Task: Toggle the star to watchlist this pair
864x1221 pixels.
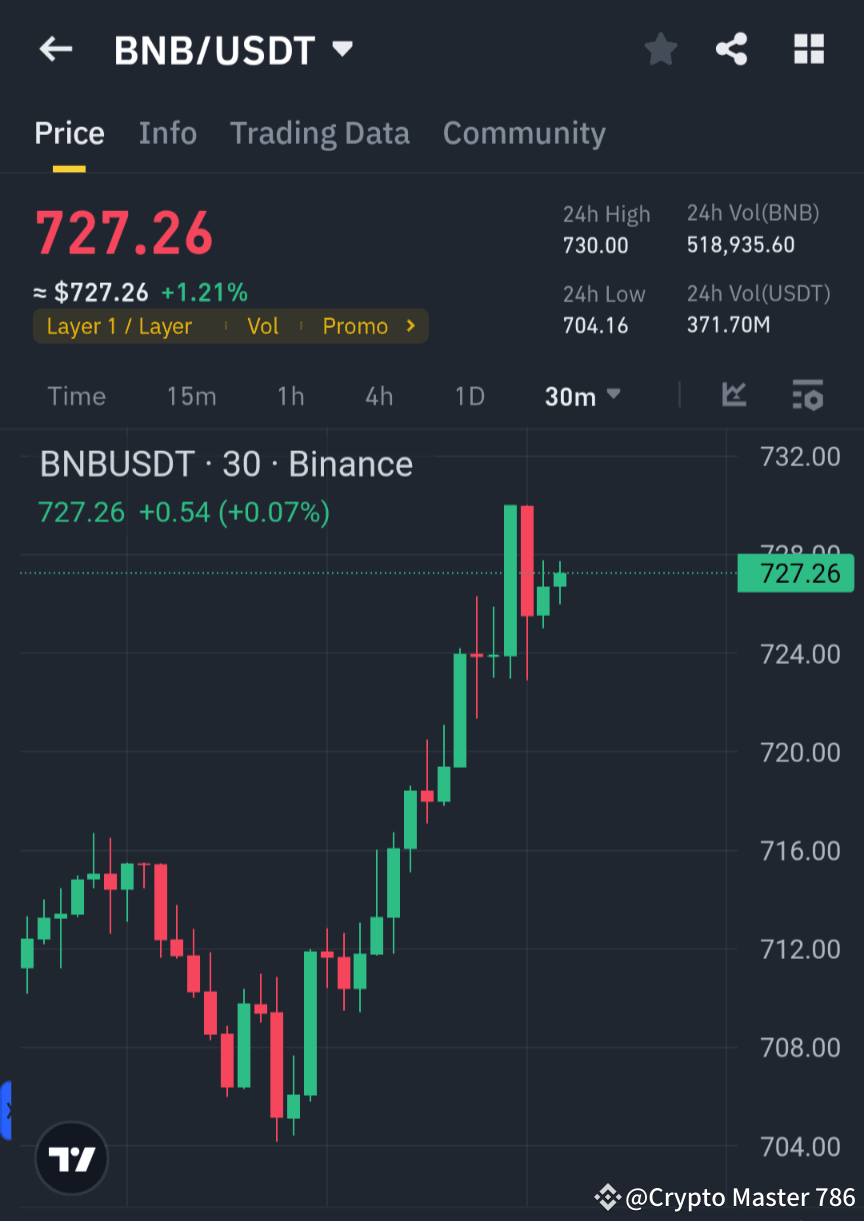Action: (660, 48)
